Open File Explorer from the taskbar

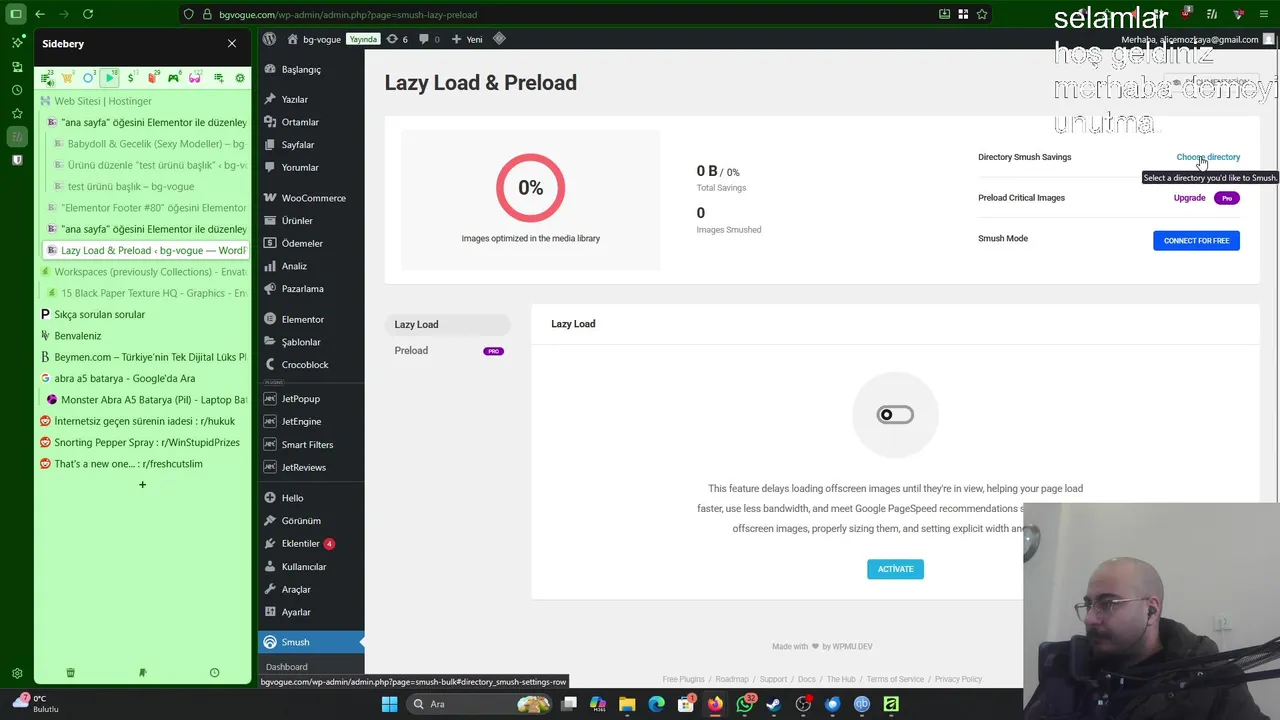[x=627, y=704]
